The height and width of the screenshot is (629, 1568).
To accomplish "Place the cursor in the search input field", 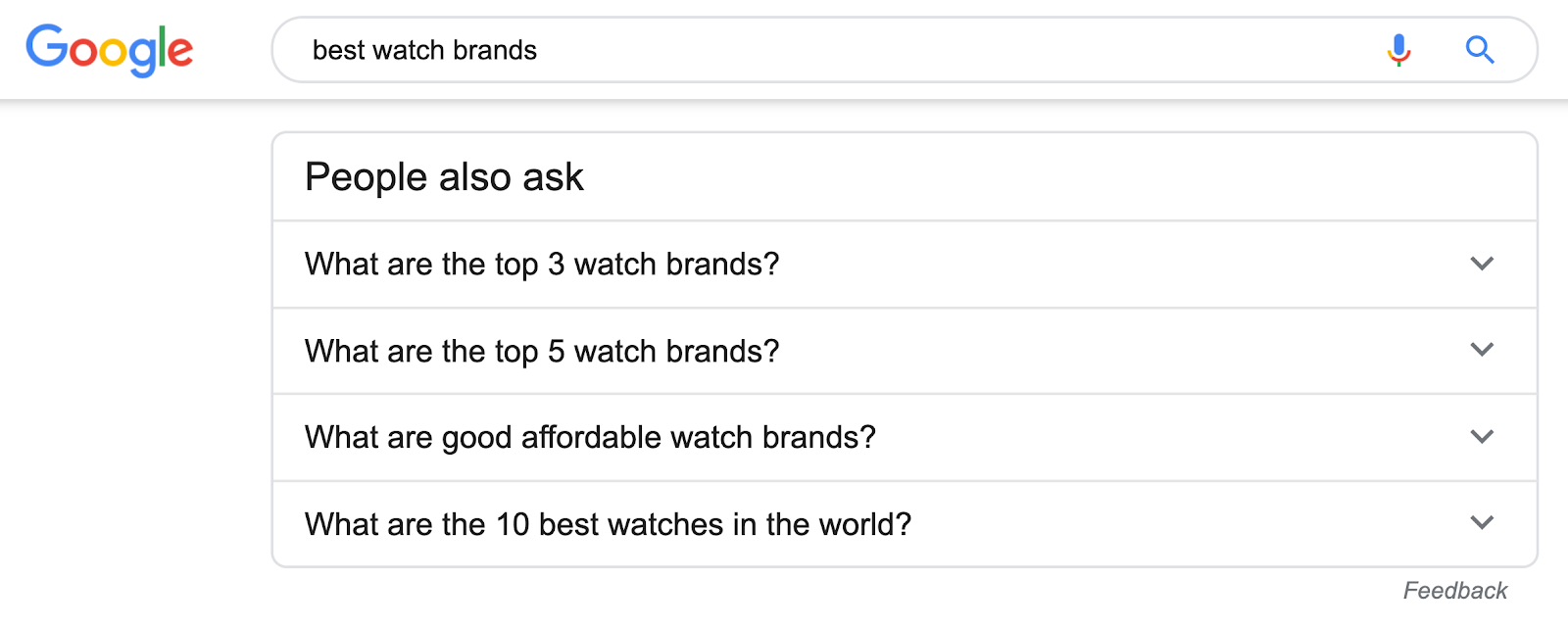I will click(686, 50).
